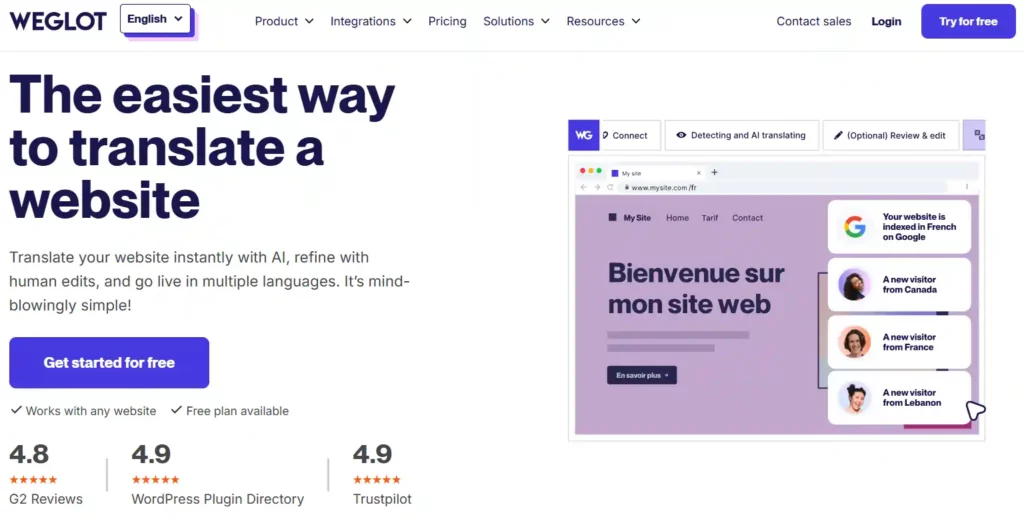Click the Google logo in the notification card
Image resolution: width=1024 pixels, height=519 pixels.
pyautogui.click(x=854, y=227)
